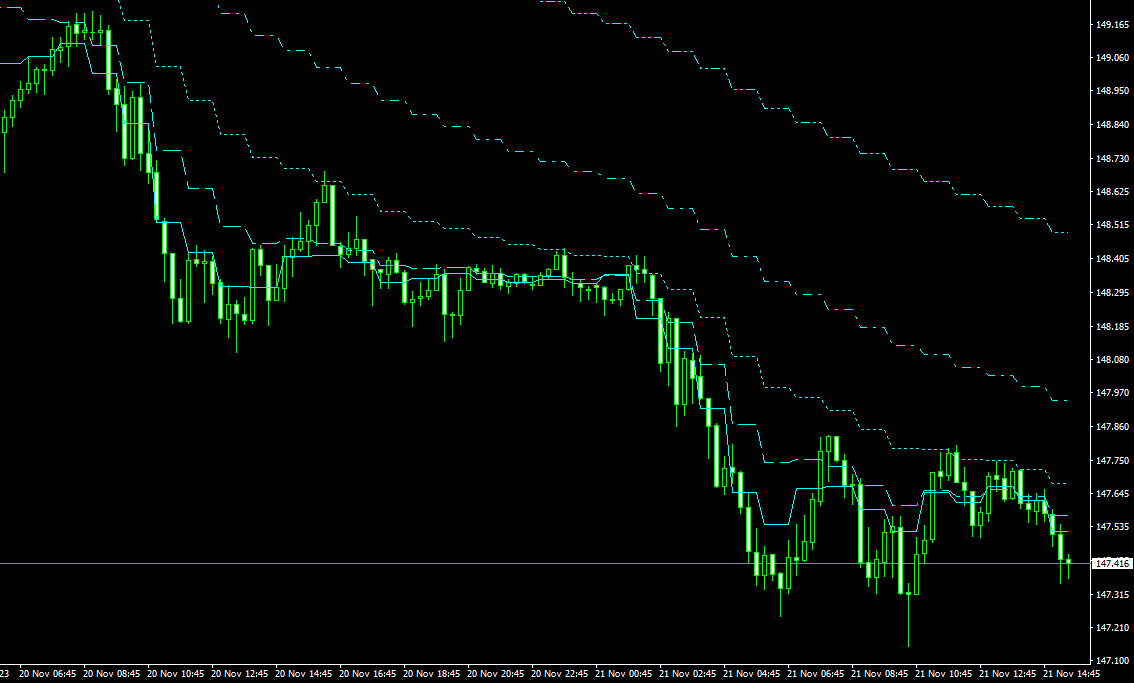Select the 21 Nov 12:45 time label
The height and width of the screenshot is (683, 1134).
(x=1007, y=674)
